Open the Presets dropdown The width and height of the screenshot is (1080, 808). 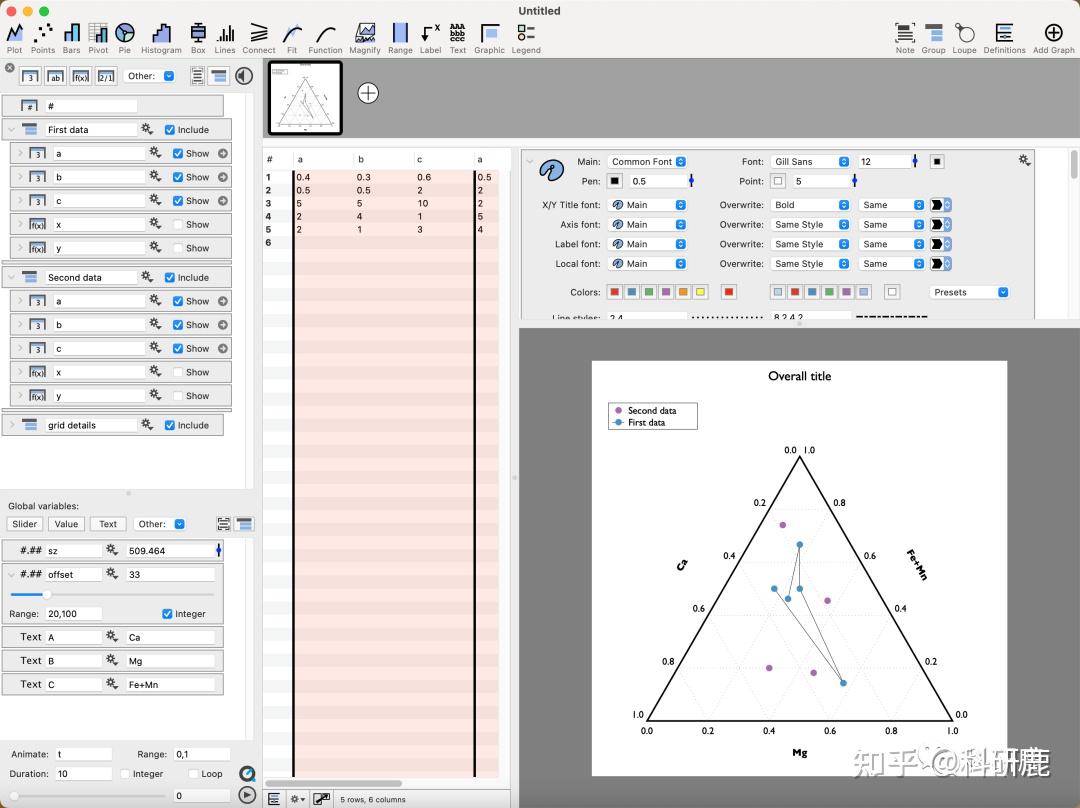point(968,291)
